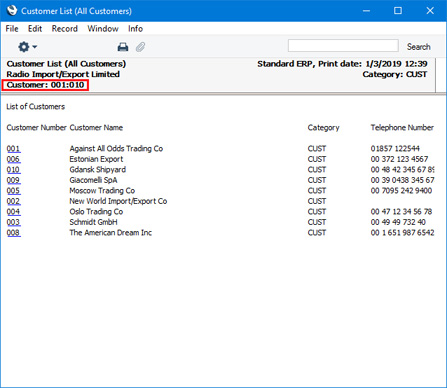This screenshot has height=388, width=447.
Task: Select the name Against All Odds Trading Co
Action: (116, 149)
